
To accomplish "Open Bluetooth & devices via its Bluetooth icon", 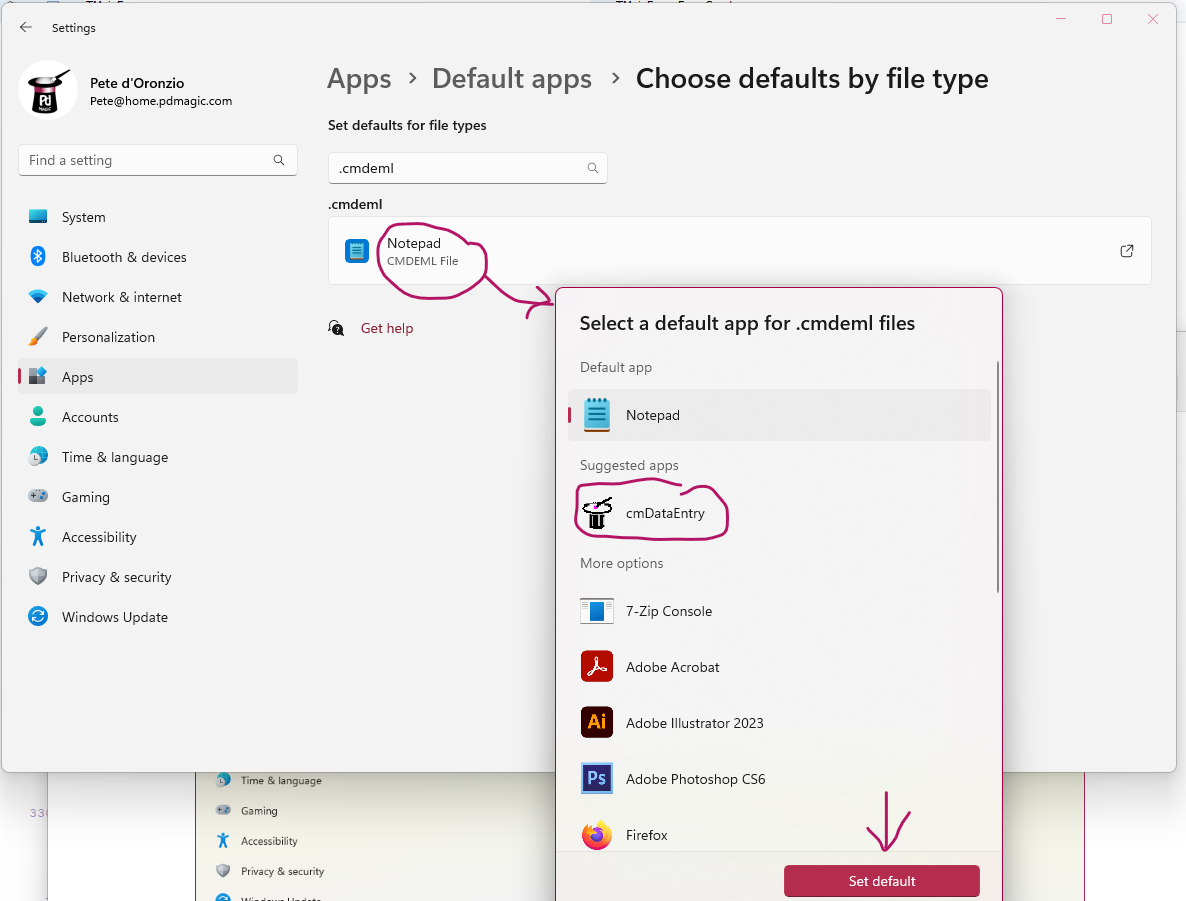I will coord(38,256).
